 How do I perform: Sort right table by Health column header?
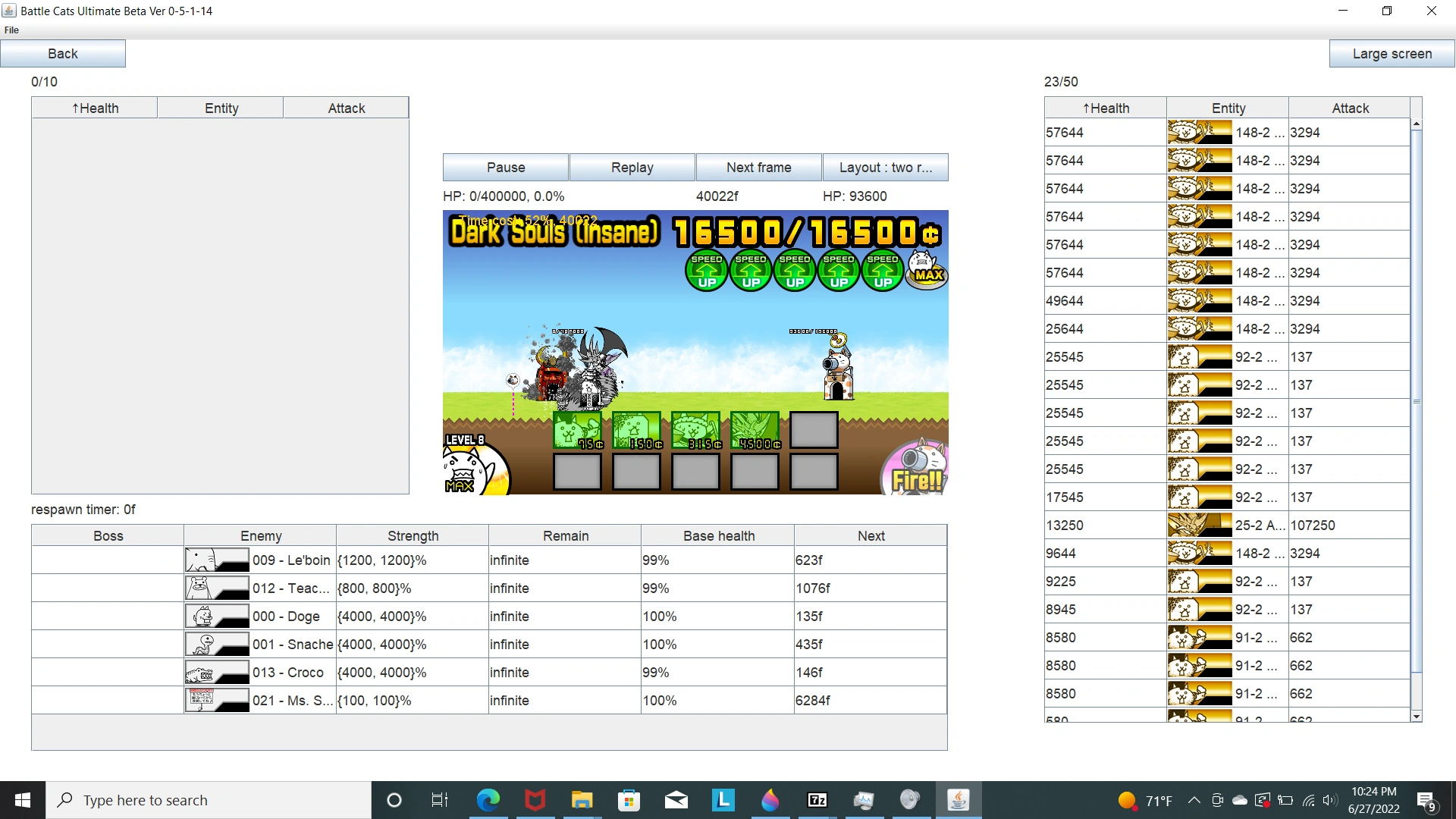pos(1106,108)
